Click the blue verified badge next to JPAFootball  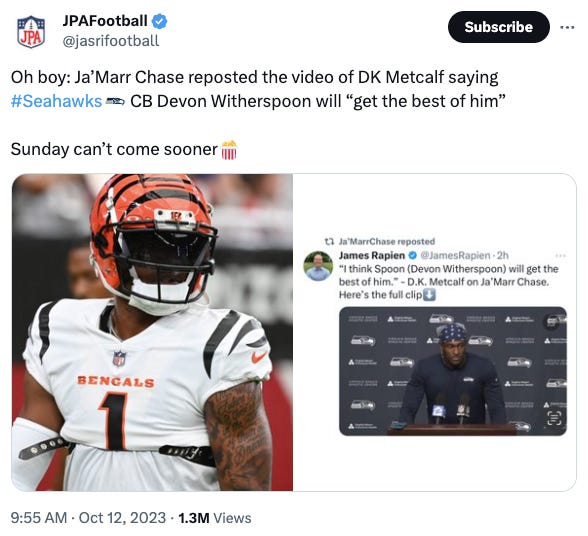(x=159, y=21)
